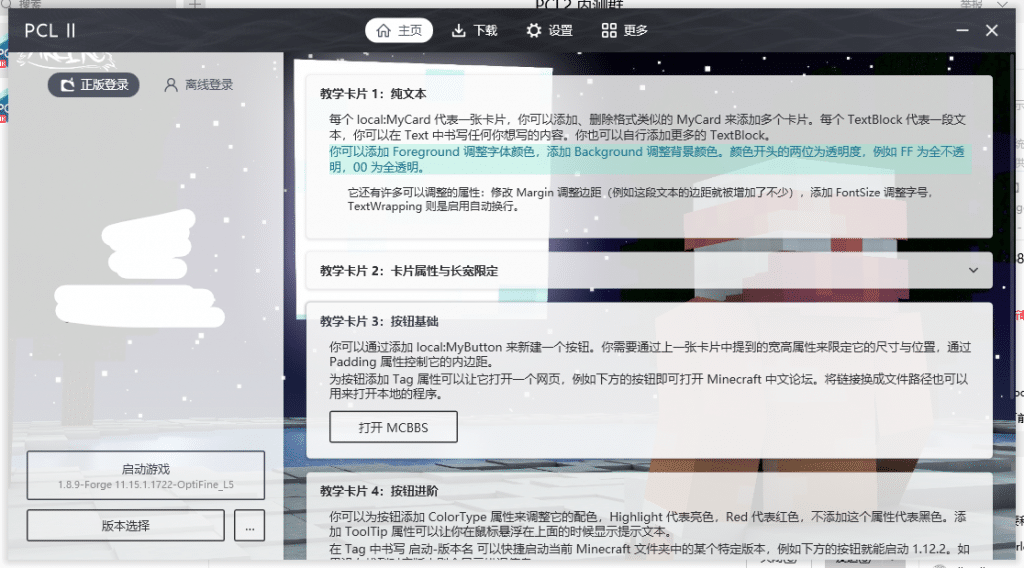
Task: Click the gear icon beside 设置
Action: click(x=534, y=31)
